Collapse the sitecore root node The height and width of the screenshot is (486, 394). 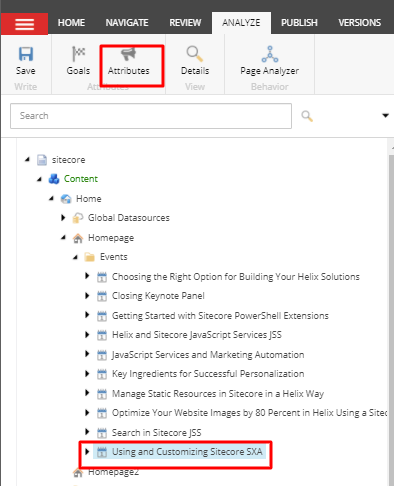[x=28, y=160]
